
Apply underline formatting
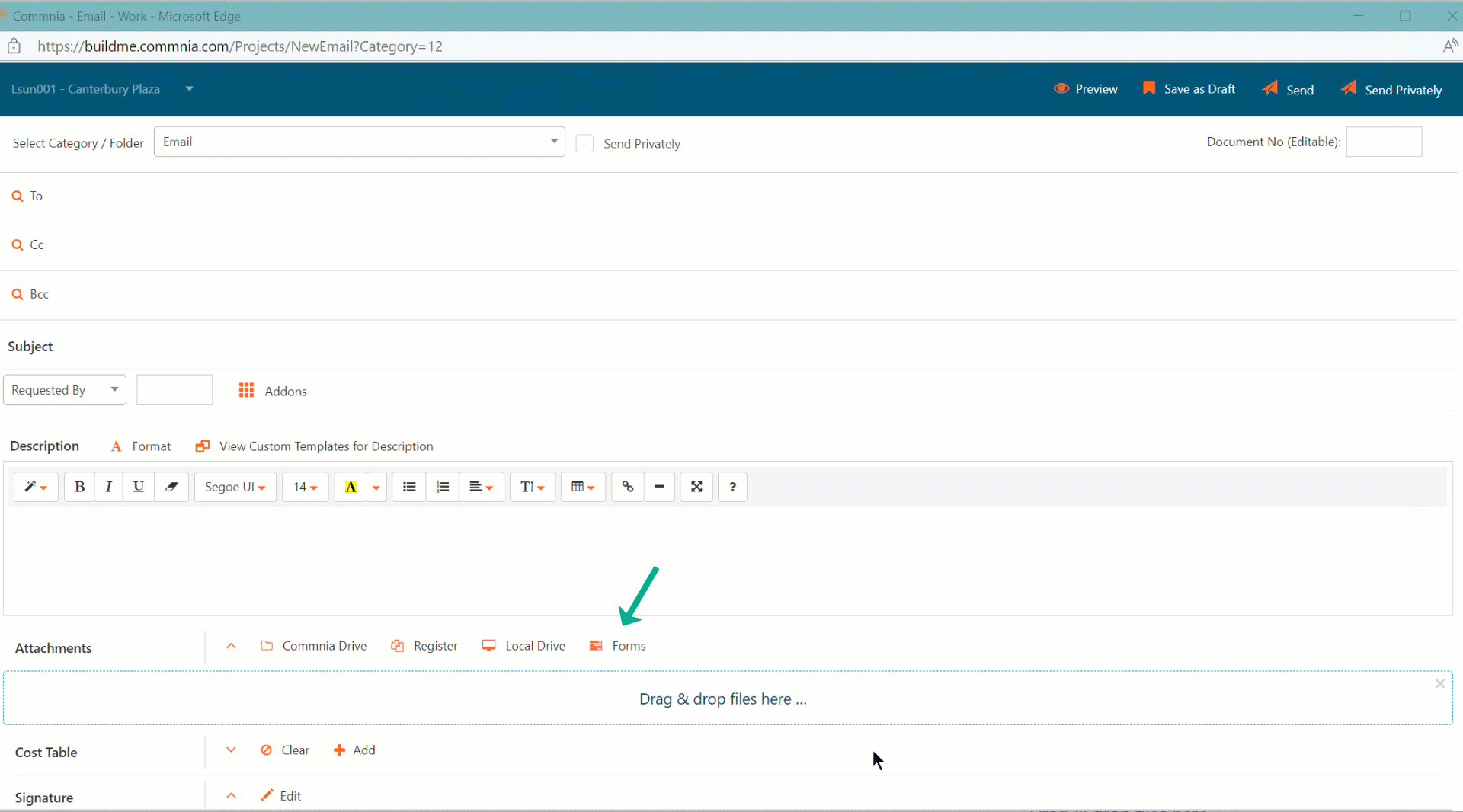tap(138, 487)
